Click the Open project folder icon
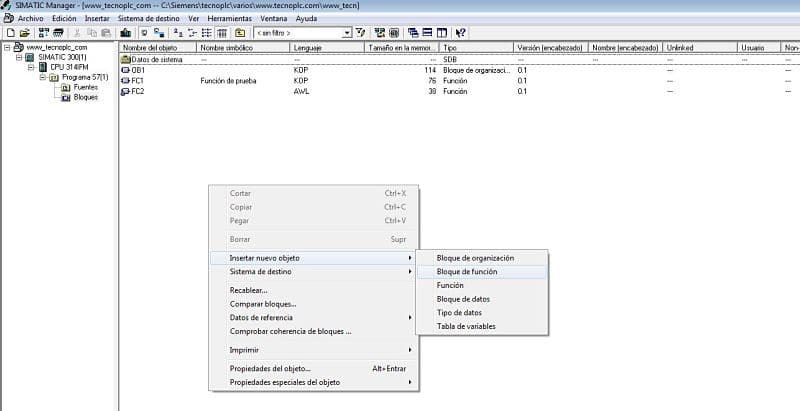Screen dimensions: 800x411 (24, 33)
